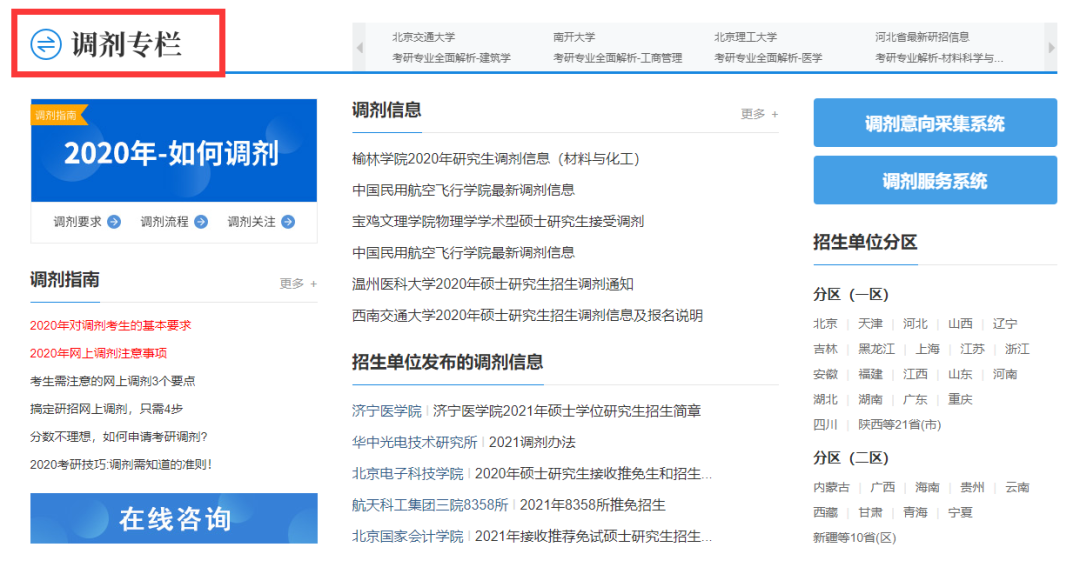Open the 调剂意向采集系统 button
The image size is (1080, 574).
tap(934, 123)
